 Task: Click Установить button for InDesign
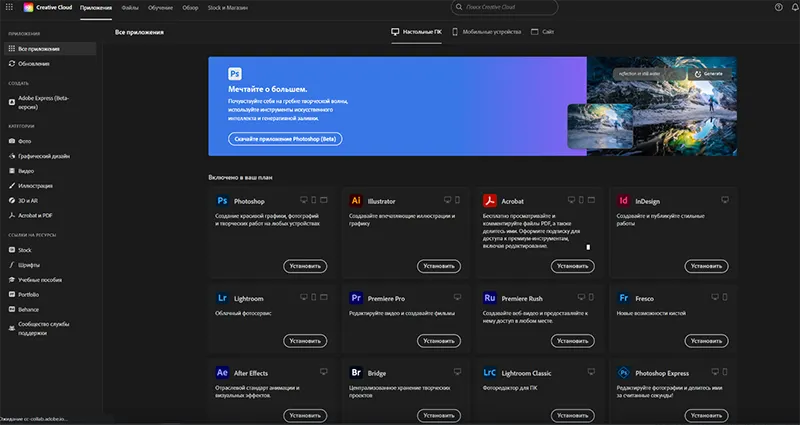tap(706, 266)
